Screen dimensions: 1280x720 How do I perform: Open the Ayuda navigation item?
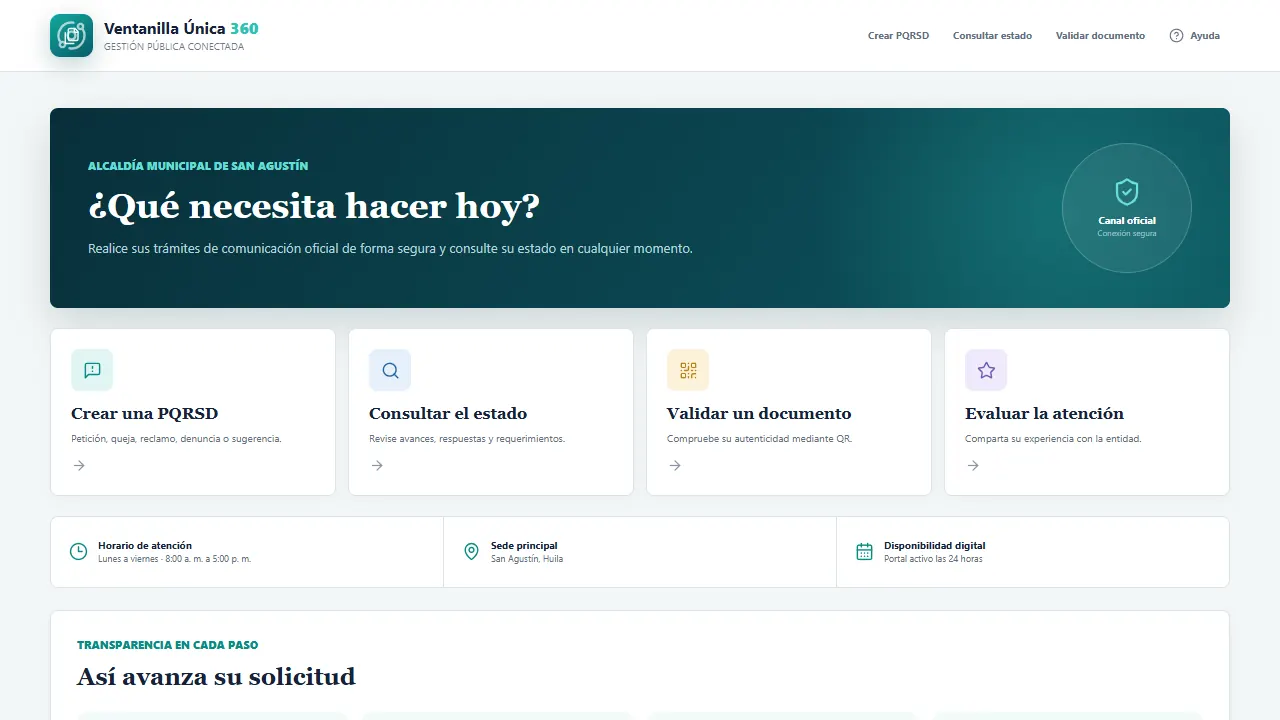(1194, 36)
